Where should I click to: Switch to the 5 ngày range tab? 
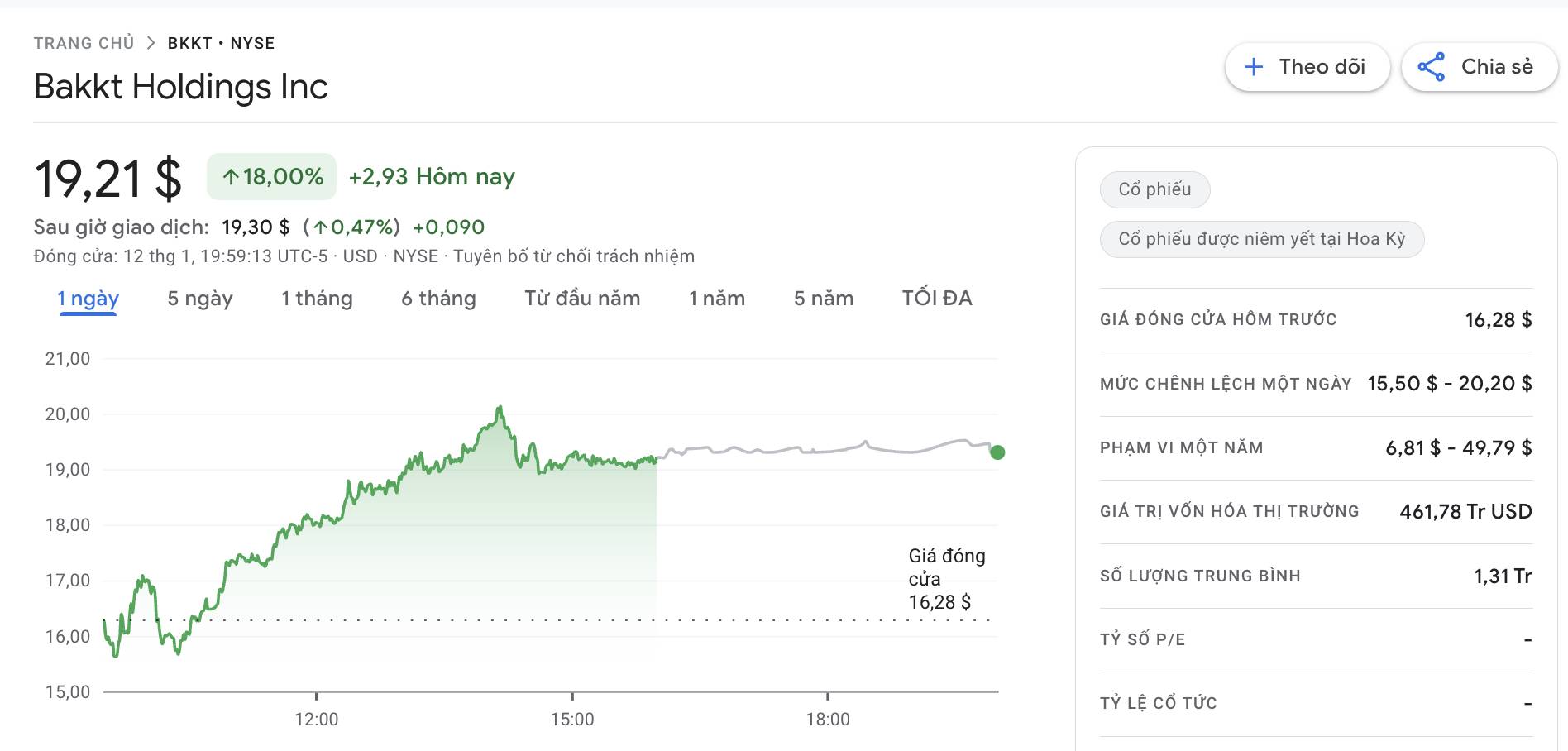199,299
